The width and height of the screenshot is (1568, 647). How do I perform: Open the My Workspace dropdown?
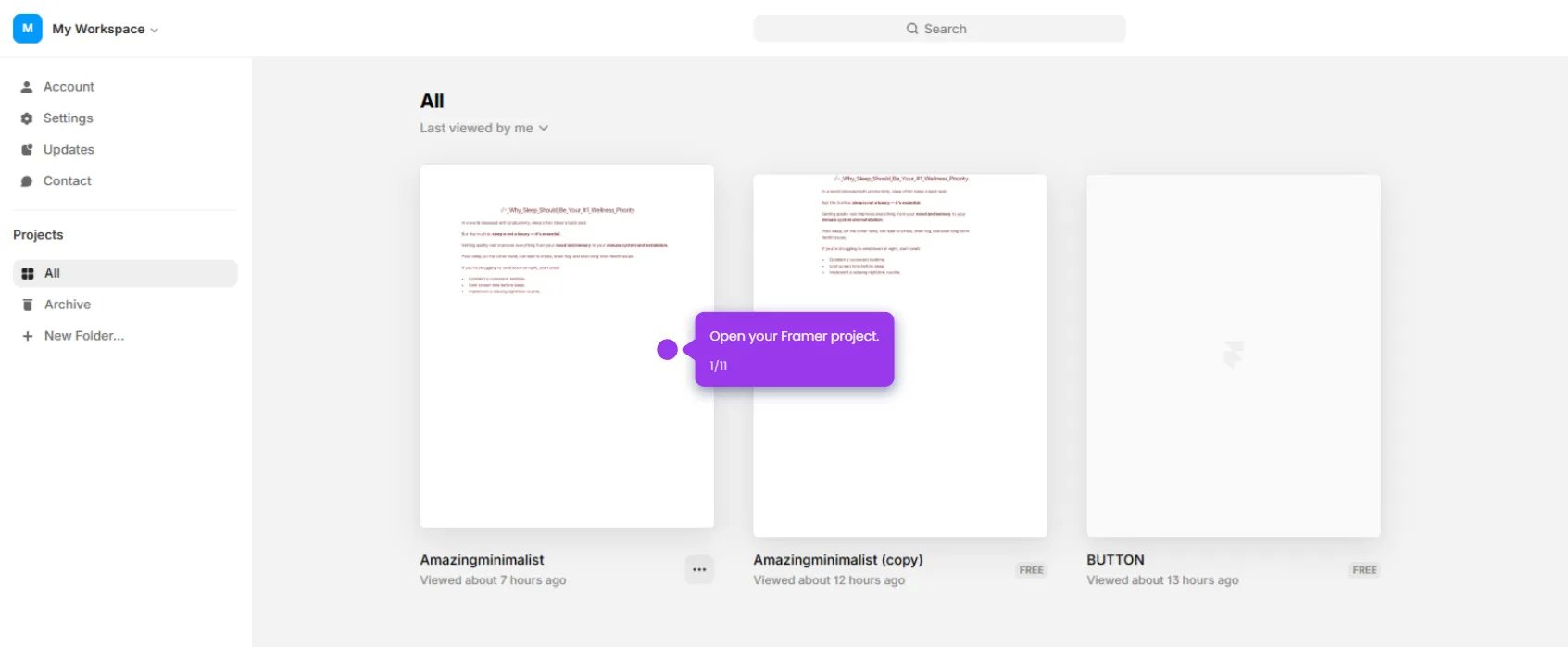point(106,29)
